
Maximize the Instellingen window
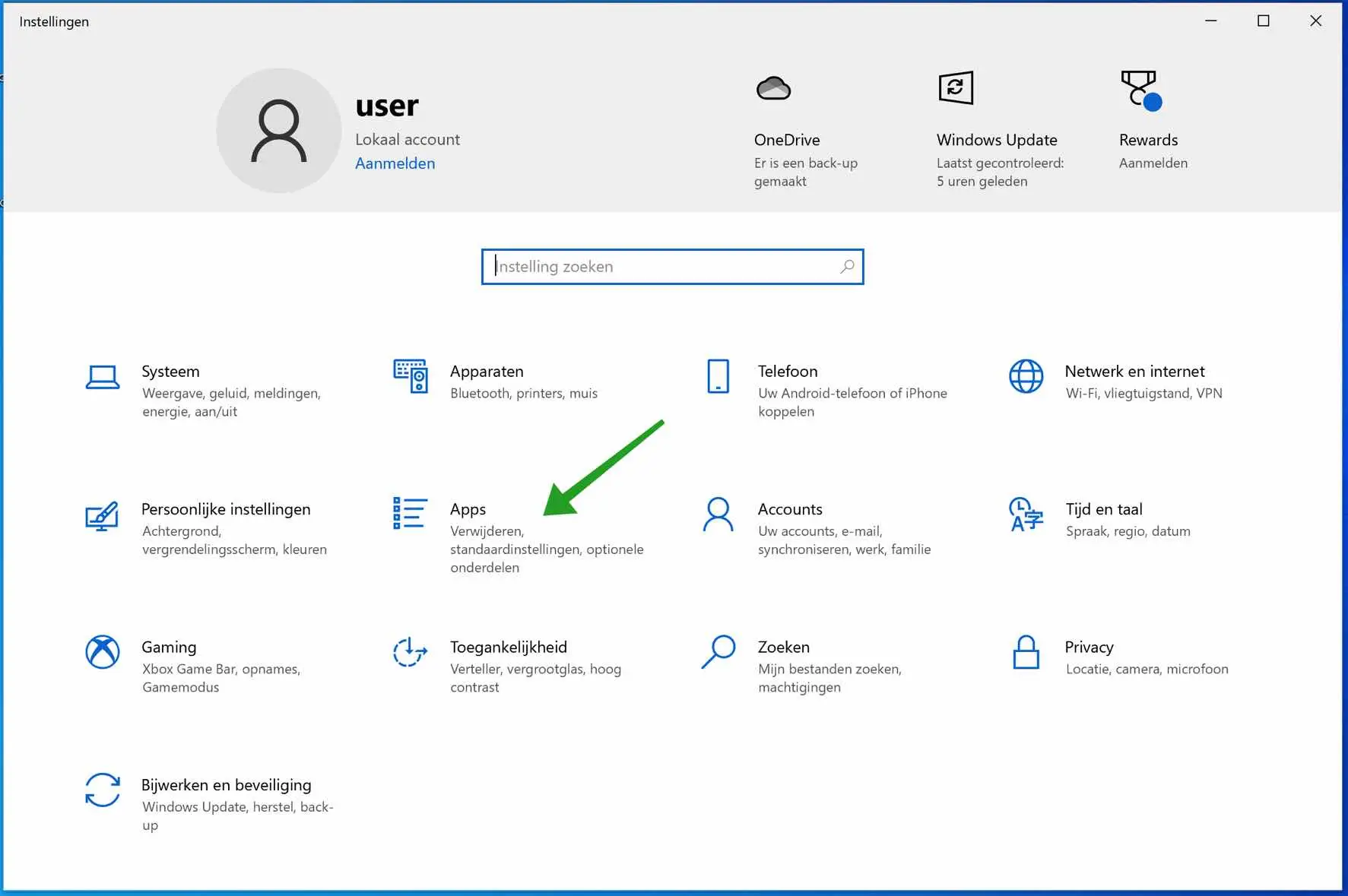click(1263, 21)
